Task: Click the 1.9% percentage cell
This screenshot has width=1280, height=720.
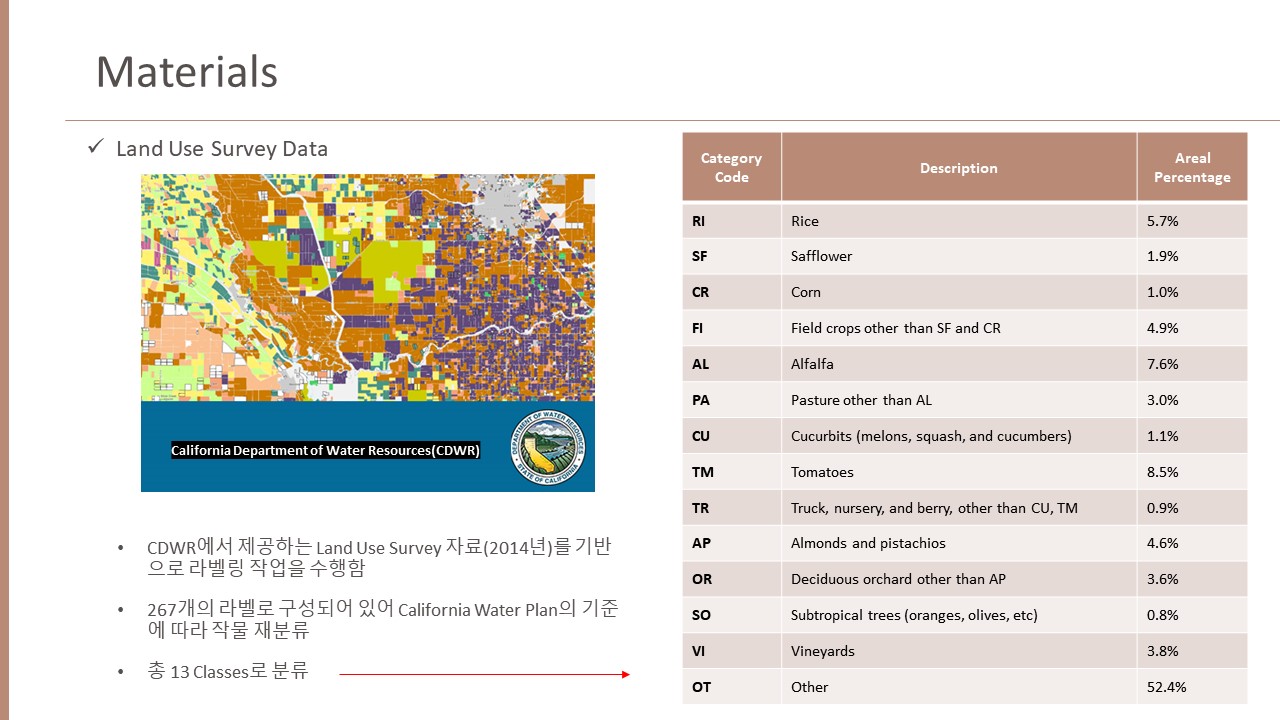Action: point(1192,256)
